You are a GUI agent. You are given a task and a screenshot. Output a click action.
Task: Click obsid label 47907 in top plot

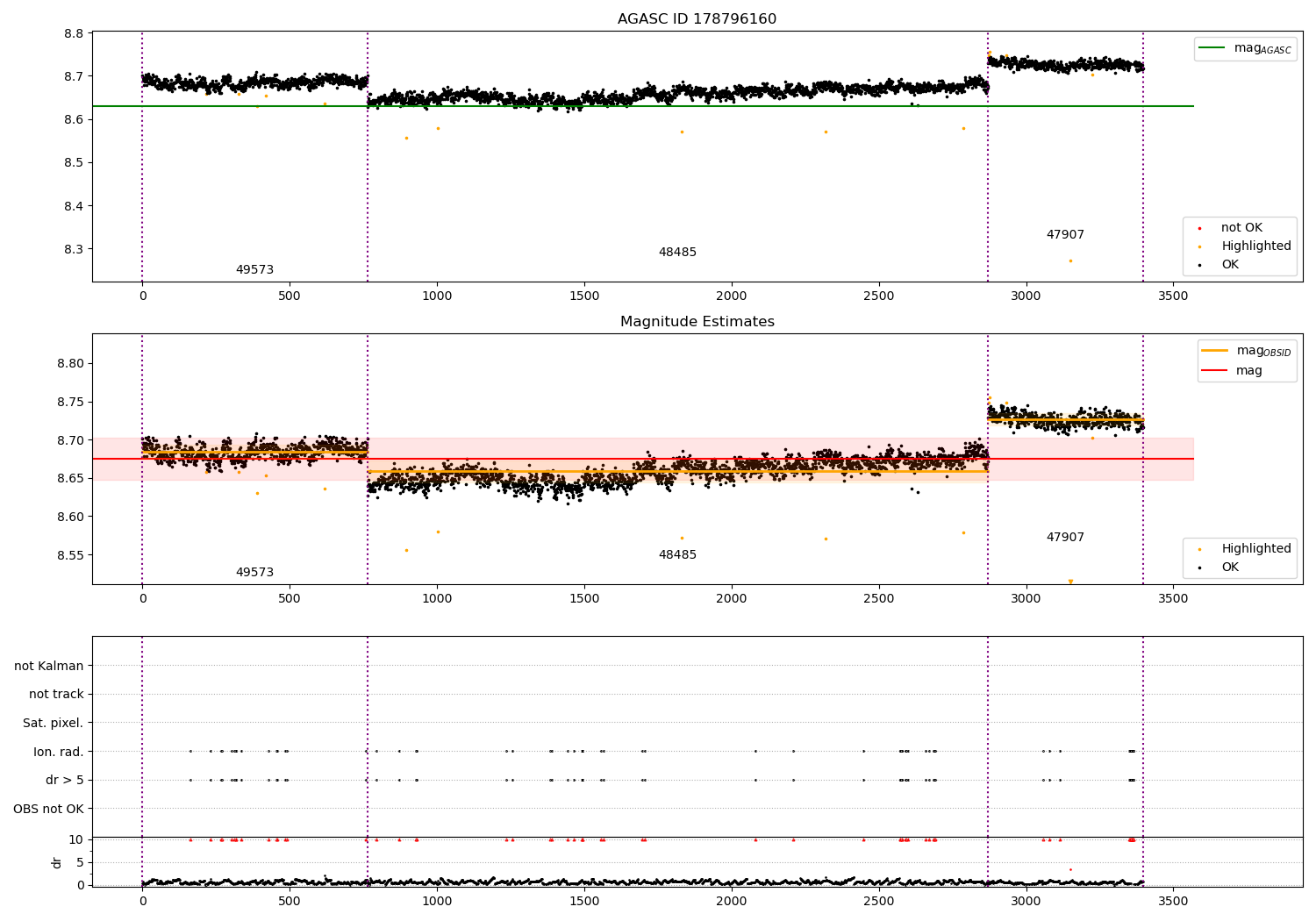1065,235
